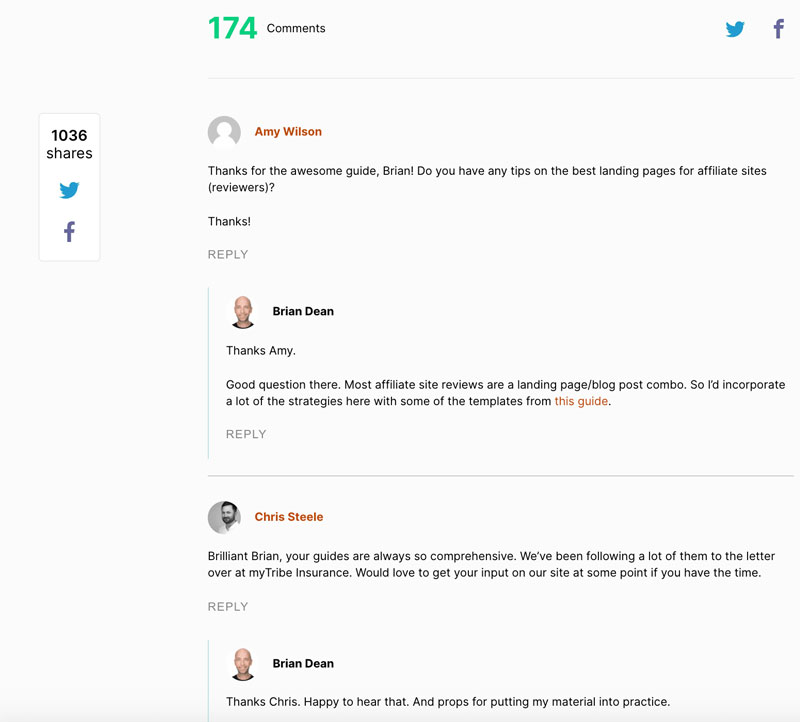Open Chris Steele's profile link
800x722 pixels.
[289, 517]
